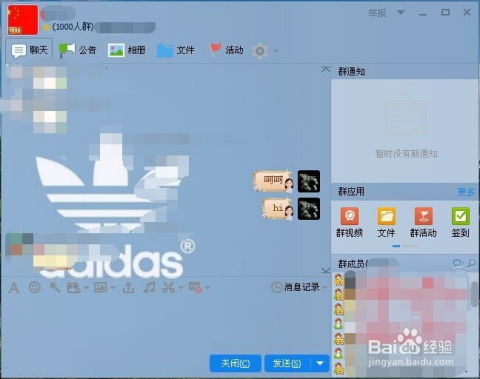Click the dark avatar beside 呵呵 message
The width and height of the screenshot is (480, 379).
click(309, 181)
